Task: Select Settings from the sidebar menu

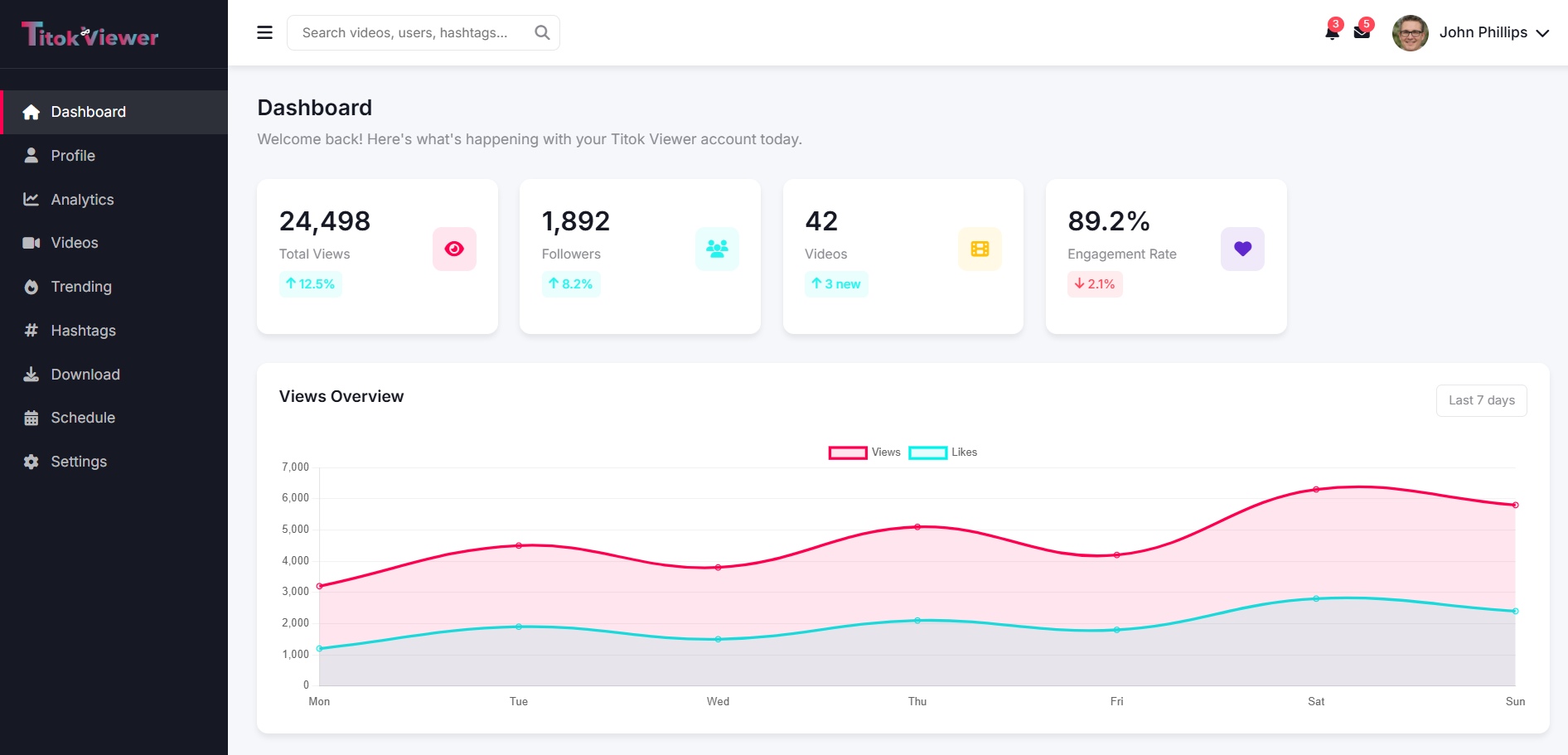Action: pos(78,461)
